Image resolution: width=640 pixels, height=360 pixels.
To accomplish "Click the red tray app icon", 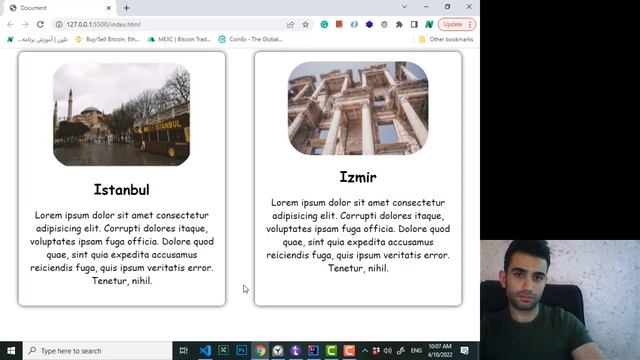I will [376, 351].
